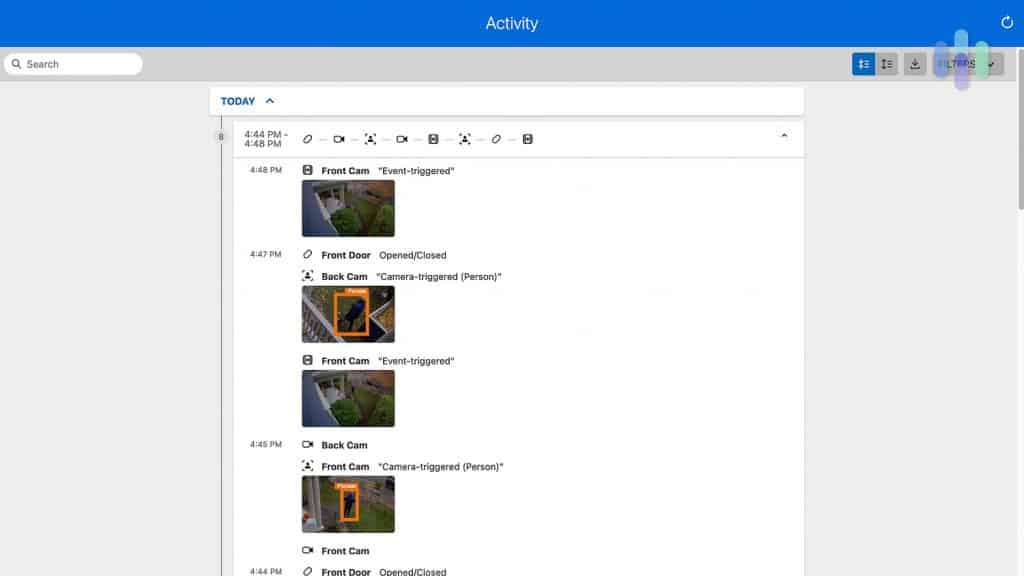Click person-detection icon beside Front Cam camera-triggered

click(x=308, y=466)
